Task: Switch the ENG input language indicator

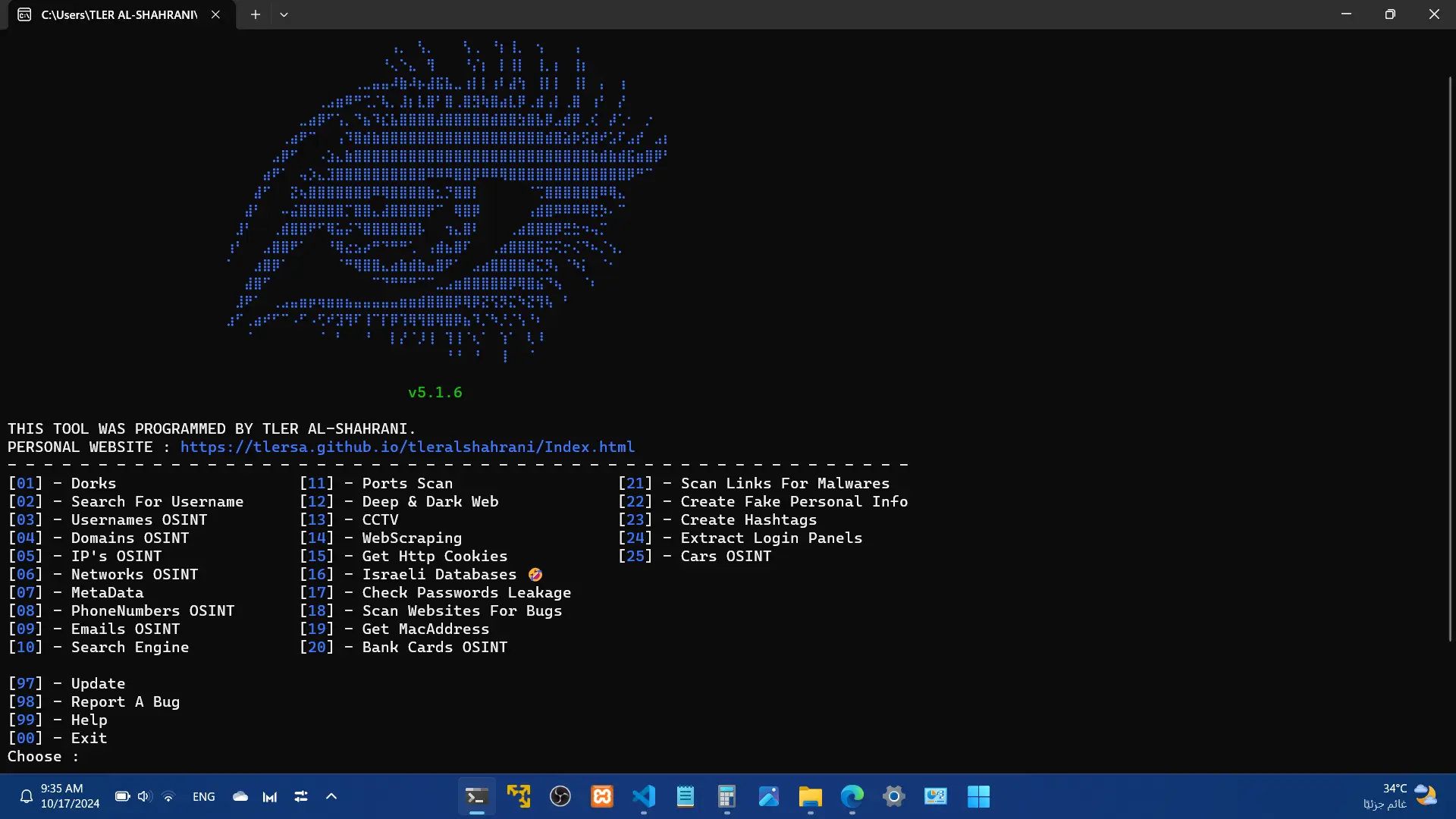Action: click(204, 796)
